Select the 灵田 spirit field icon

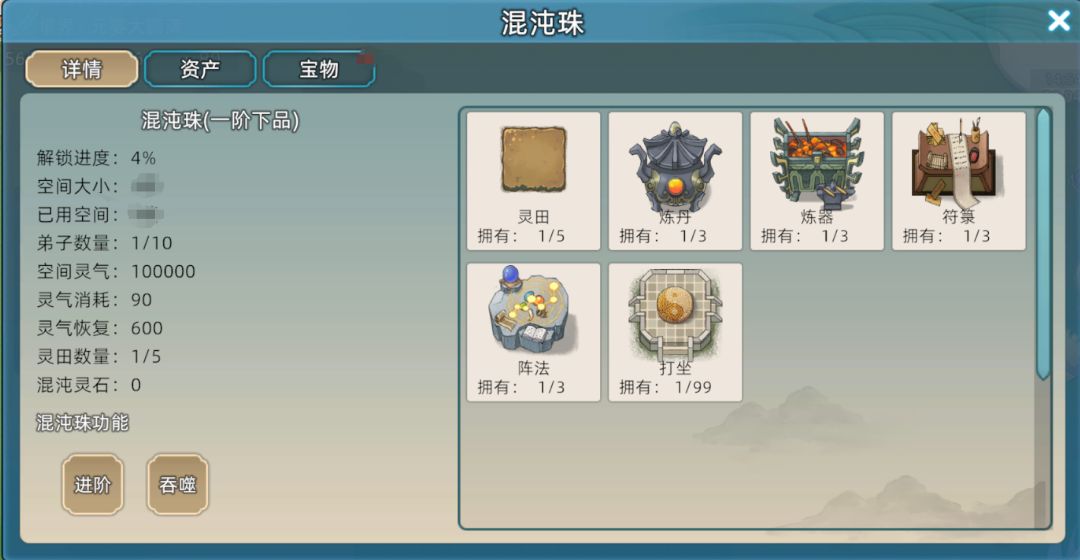pyautogui.click(x=533, y=159)
